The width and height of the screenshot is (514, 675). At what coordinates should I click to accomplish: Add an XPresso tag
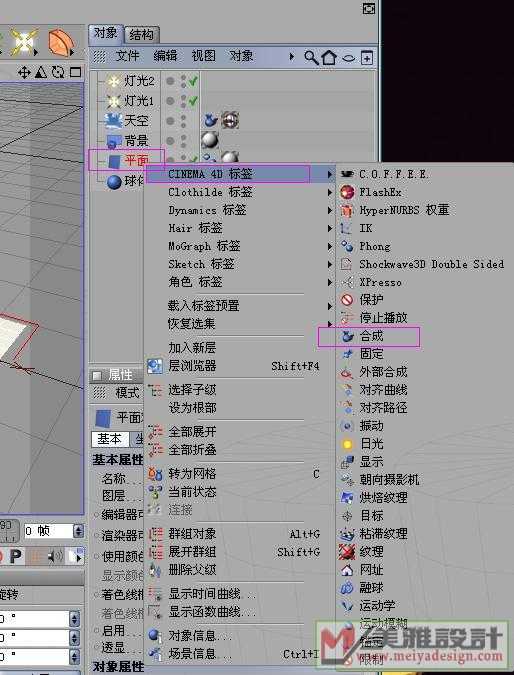pos(371,282)
